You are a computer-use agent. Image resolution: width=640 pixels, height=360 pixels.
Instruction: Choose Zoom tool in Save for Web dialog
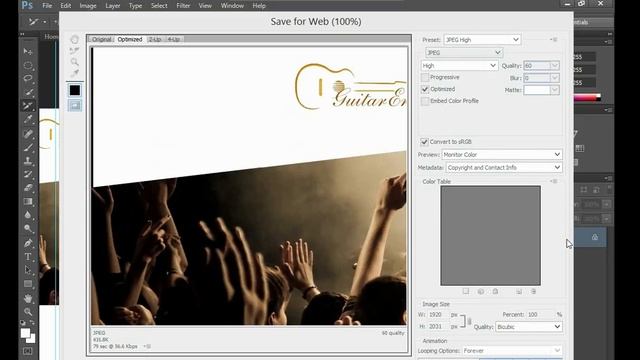(x=74, y=62)
